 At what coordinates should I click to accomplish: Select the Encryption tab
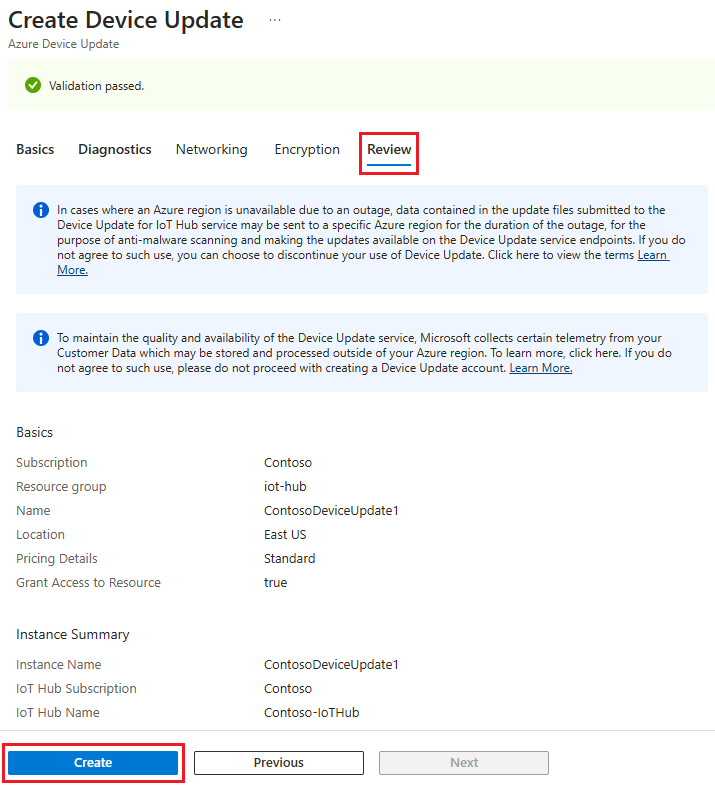[307, 149]
